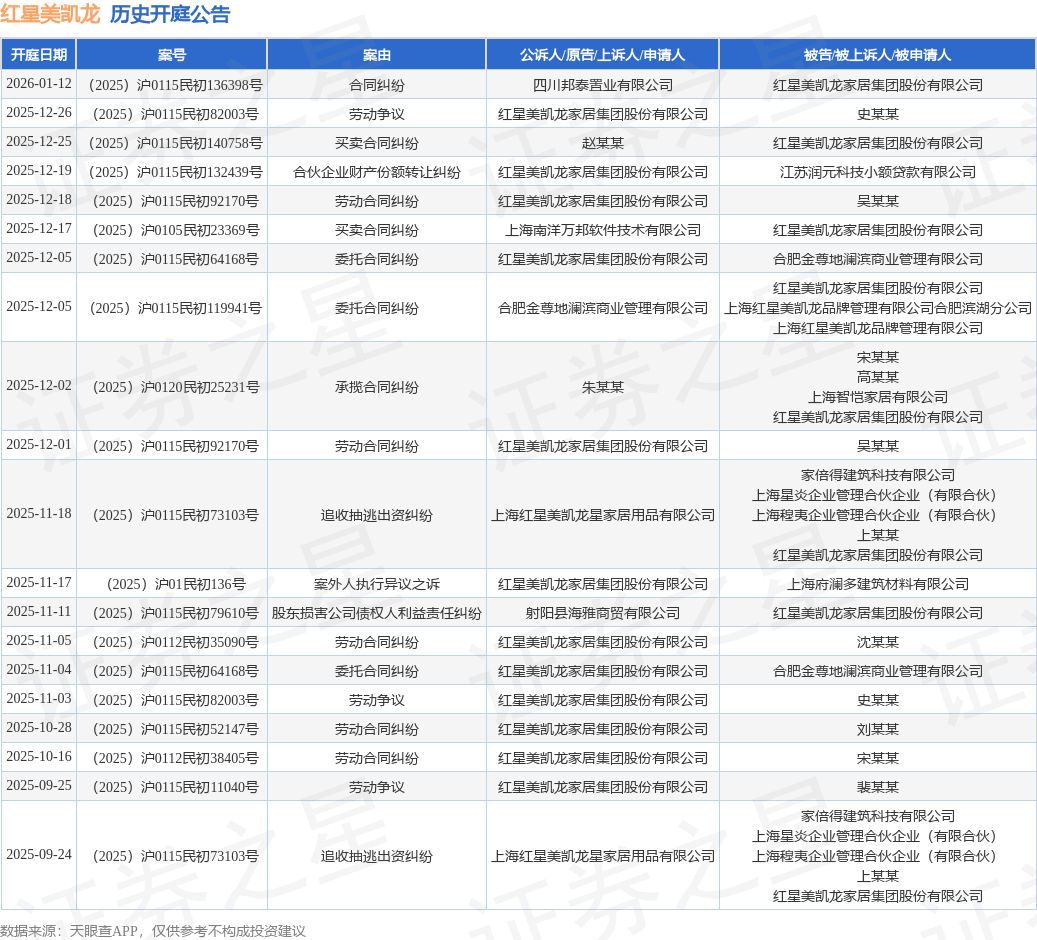Click the 四川邦泰置业有限公司 plaintiff cell
The image size is (1037, 940).
pyautogui.click(x=602, y=85)
